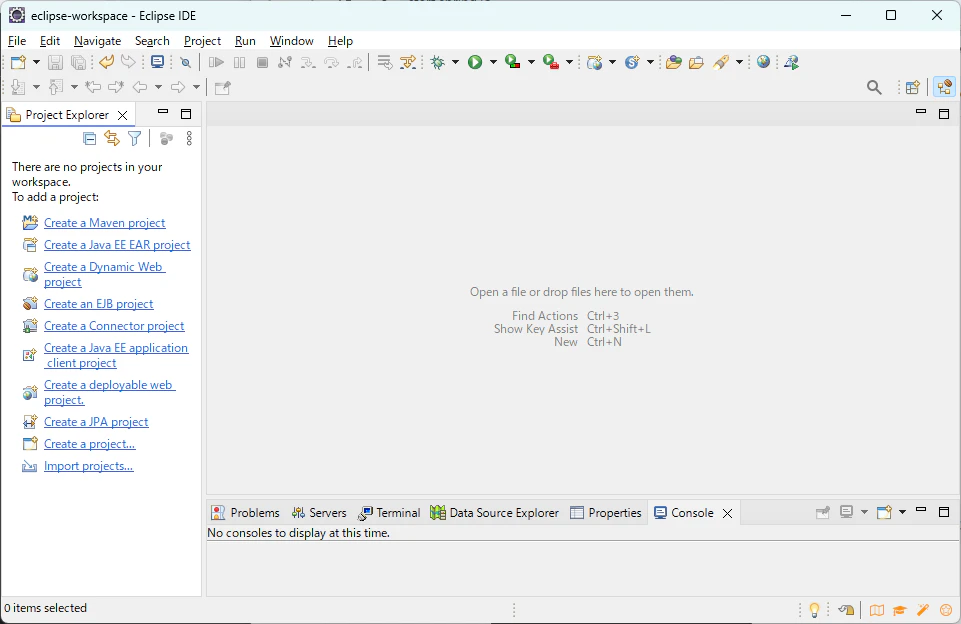Screen dimensions: 961x624
Task: Toggle Skip All Breakpoints
Action: tap(186, 62)
